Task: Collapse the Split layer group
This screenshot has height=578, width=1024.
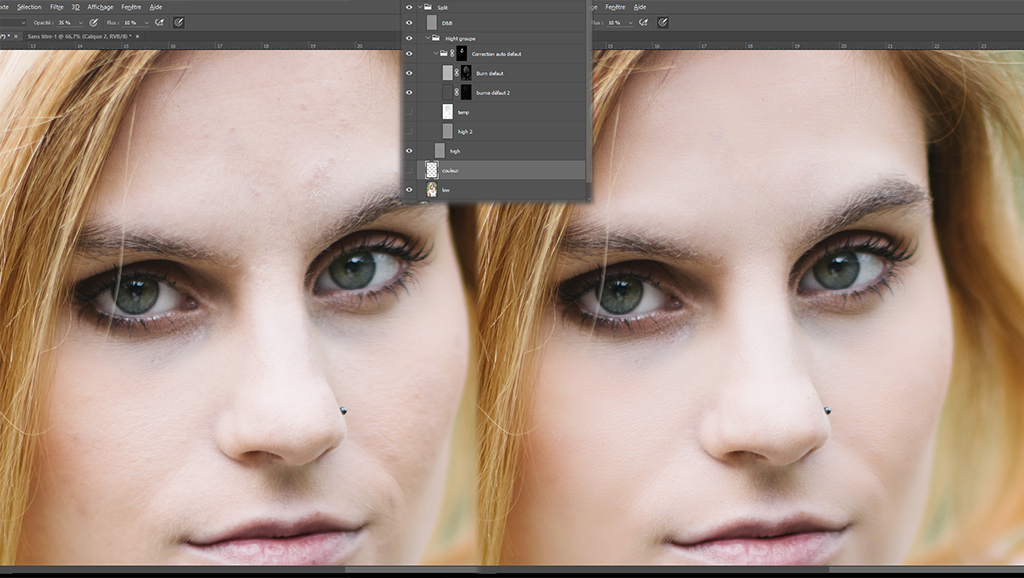Action: (419, 6)
